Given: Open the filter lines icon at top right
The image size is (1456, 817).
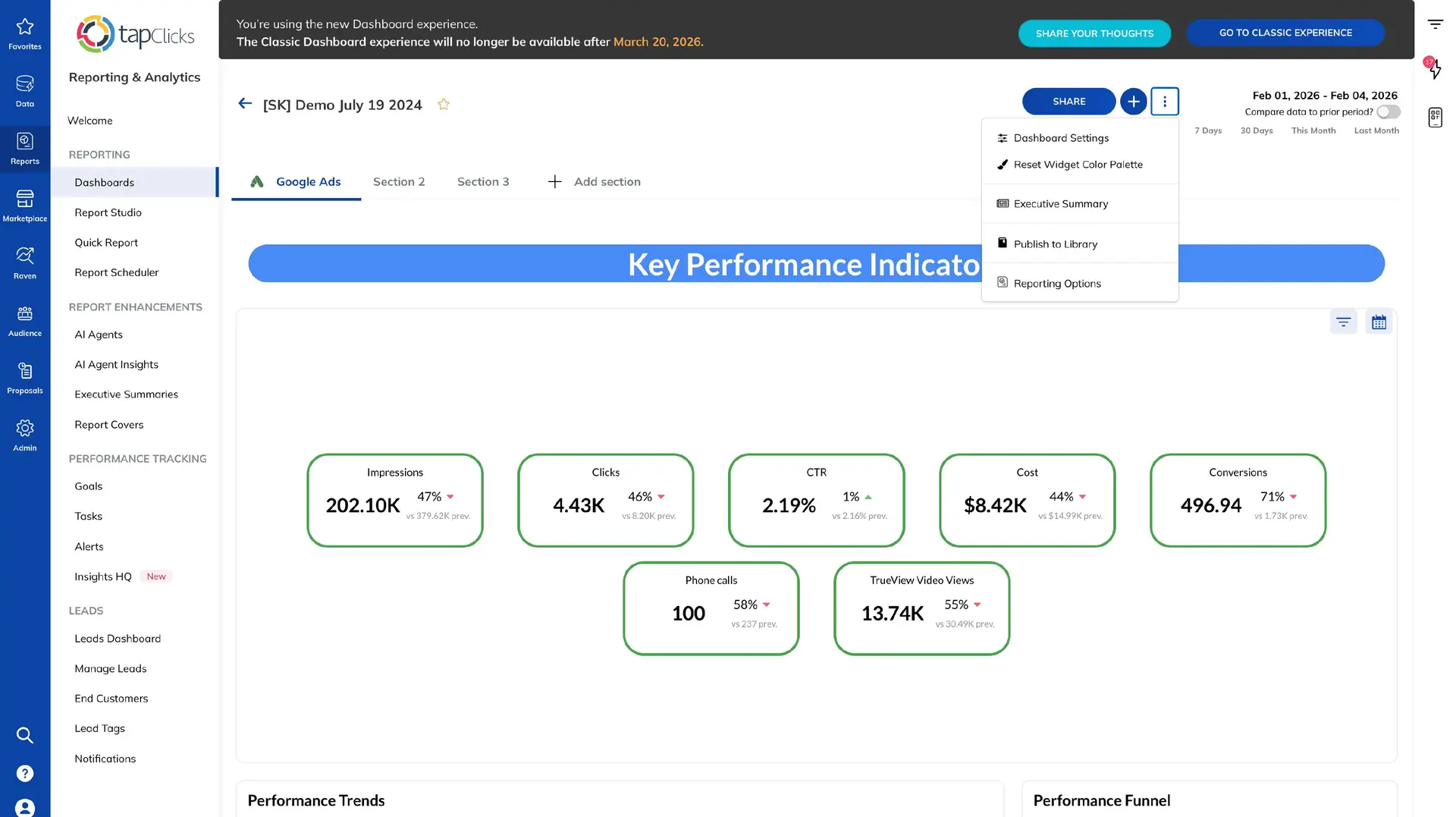Looking at the screenshot, I should coord(1435,24).
